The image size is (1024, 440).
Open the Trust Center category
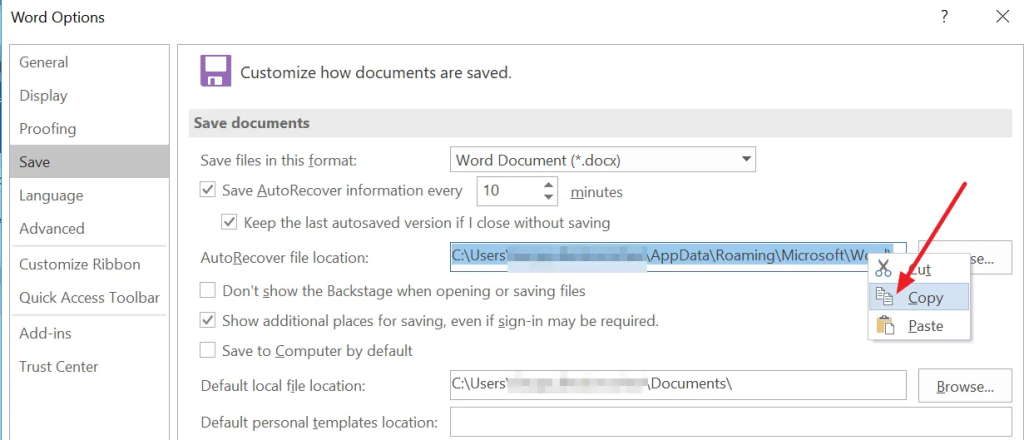[89, 367]
